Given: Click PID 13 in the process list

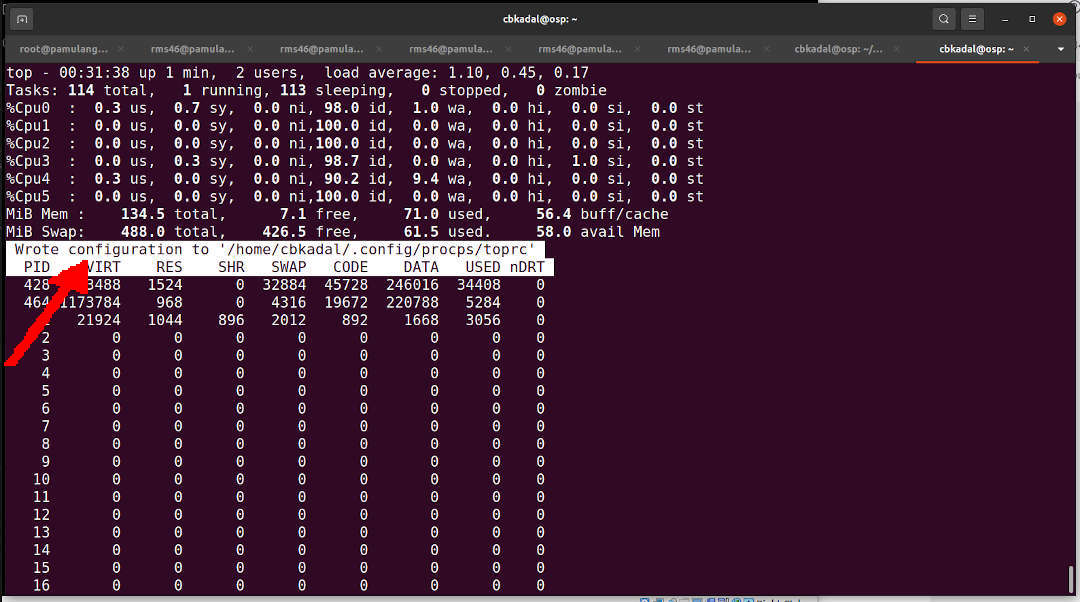Looking at the screenshot, I should pyautogui.click(x=41, y=532).
